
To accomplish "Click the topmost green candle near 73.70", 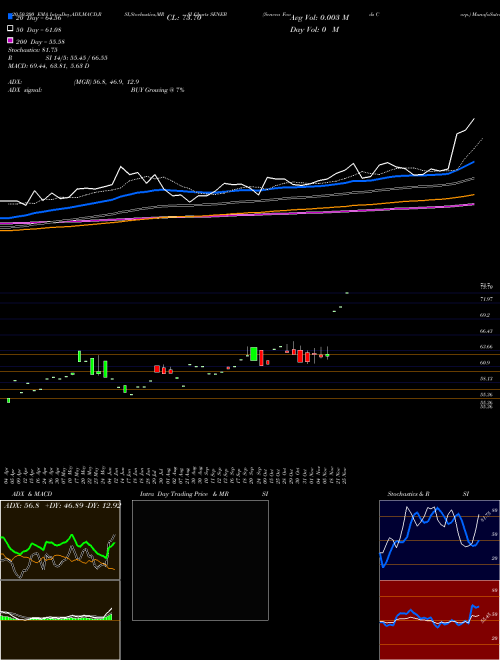I will point(347,293).
